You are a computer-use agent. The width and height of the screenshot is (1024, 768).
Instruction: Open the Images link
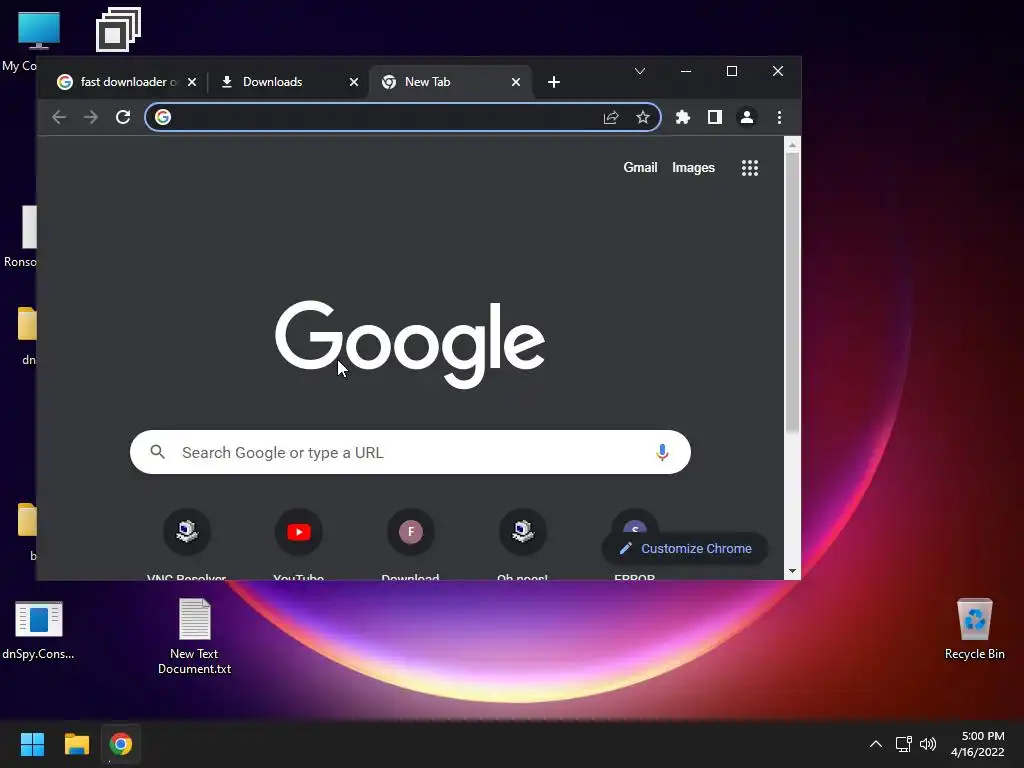click(x=693, y=168)
